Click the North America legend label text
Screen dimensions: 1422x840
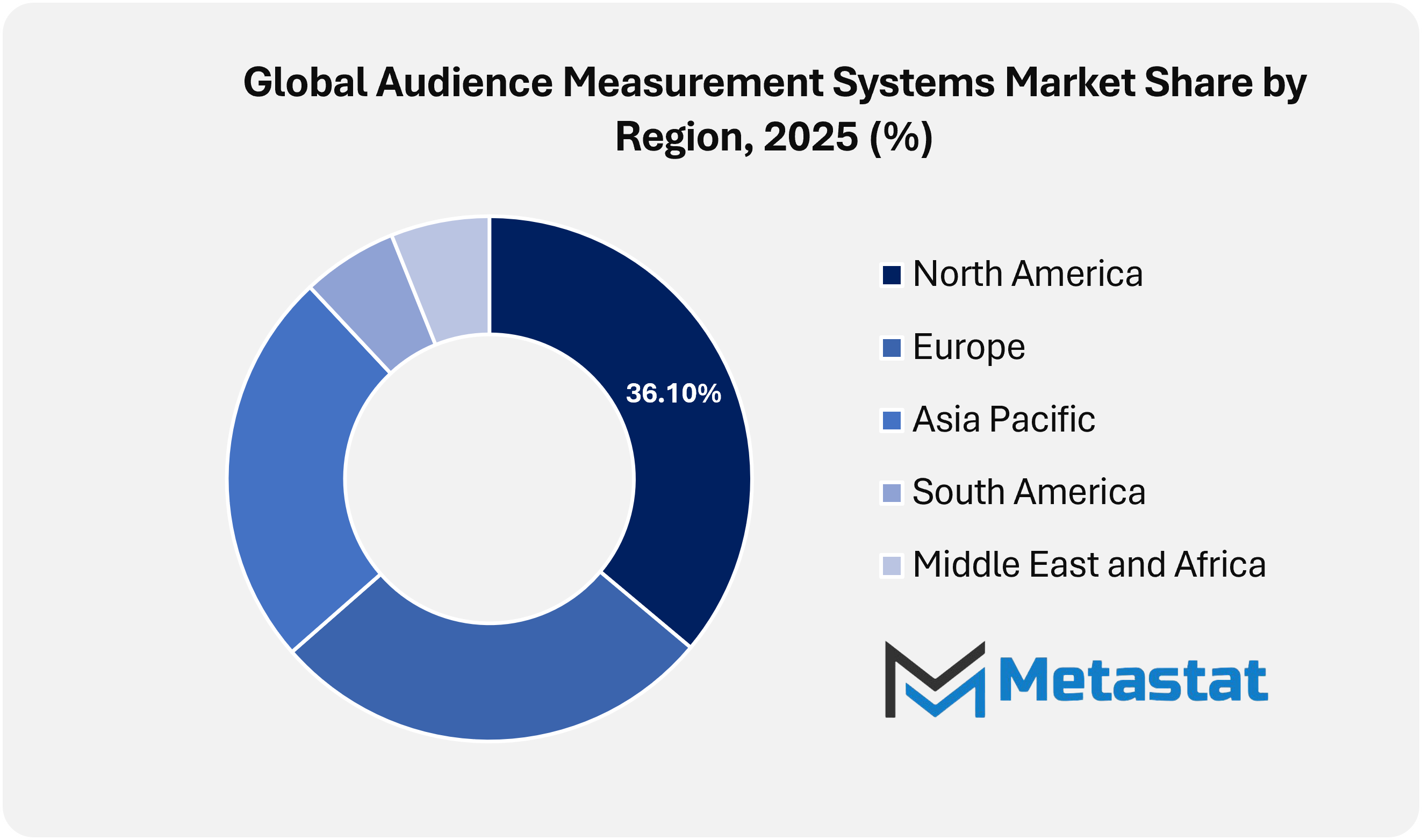coord(1028,274)
